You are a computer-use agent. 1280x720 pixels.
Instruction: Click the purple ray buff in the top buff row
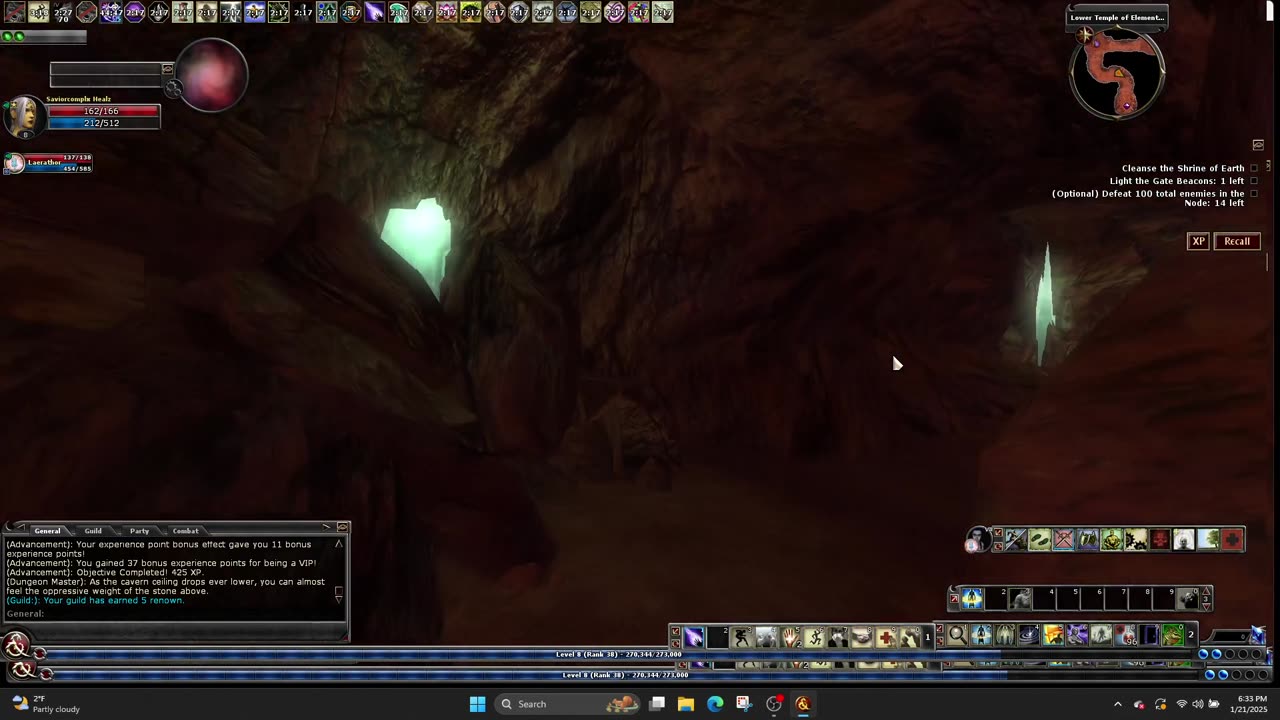(x=375, y=12)
